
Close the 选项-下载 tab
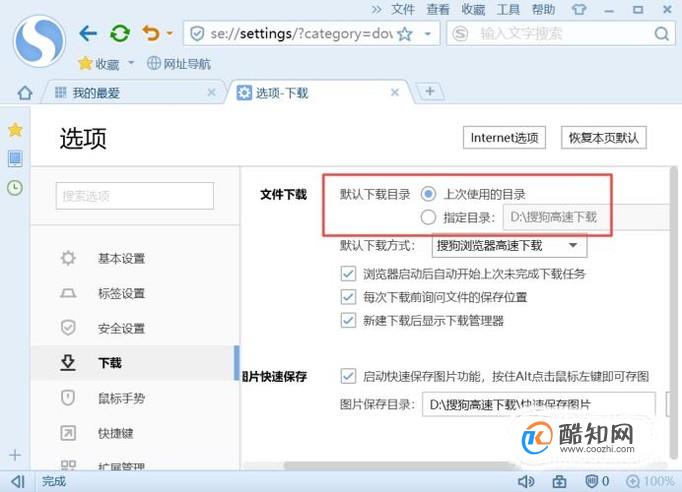[395, 92]
